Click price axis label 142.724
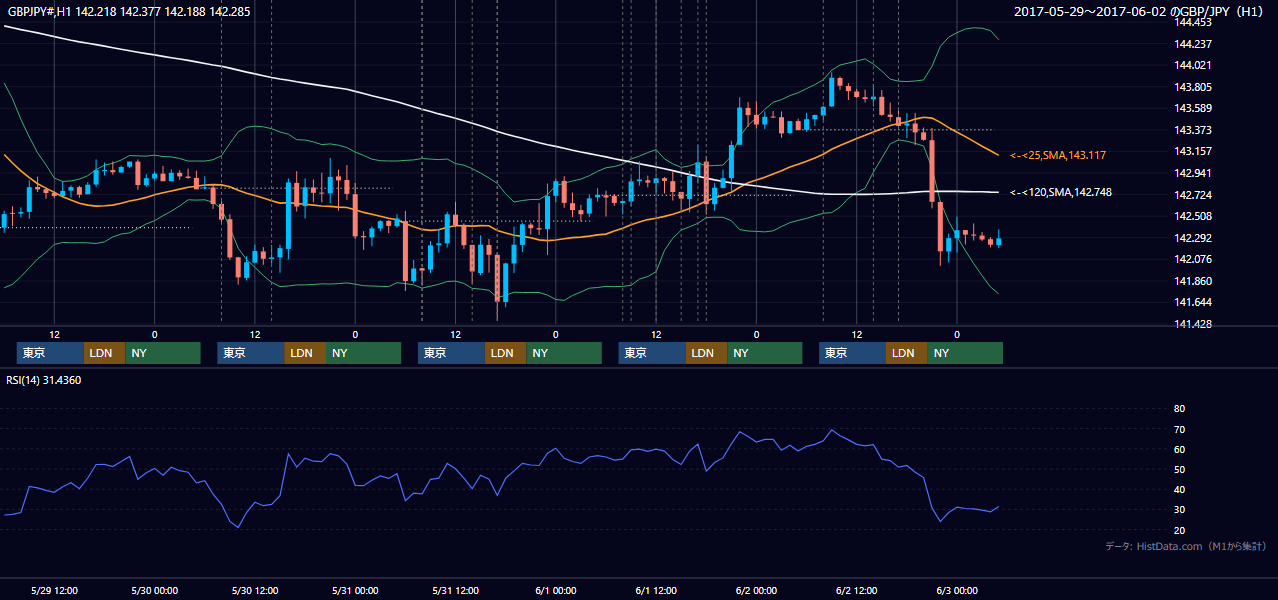 [1193, 195]
